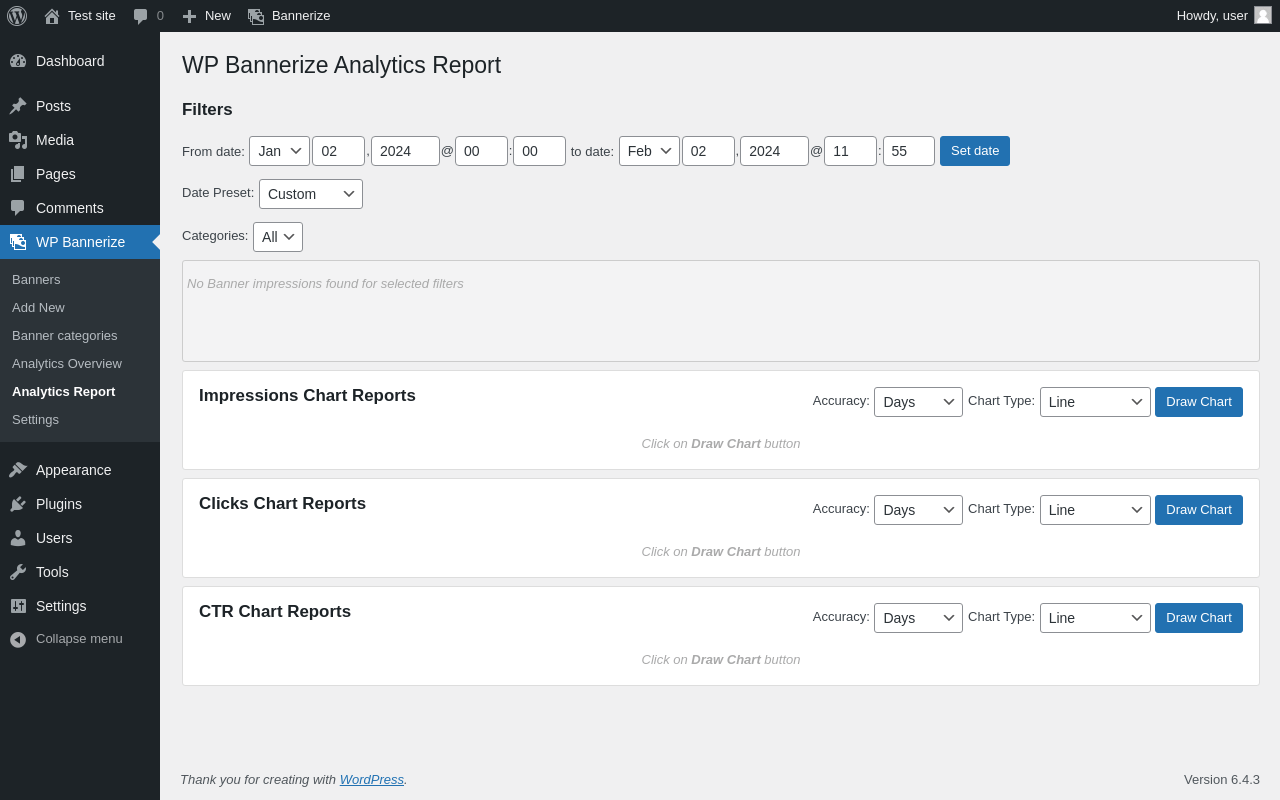Viewport: 1280px width, 800px height.
Task: Click the Plugins plug icon
Action: click(18, 504)
